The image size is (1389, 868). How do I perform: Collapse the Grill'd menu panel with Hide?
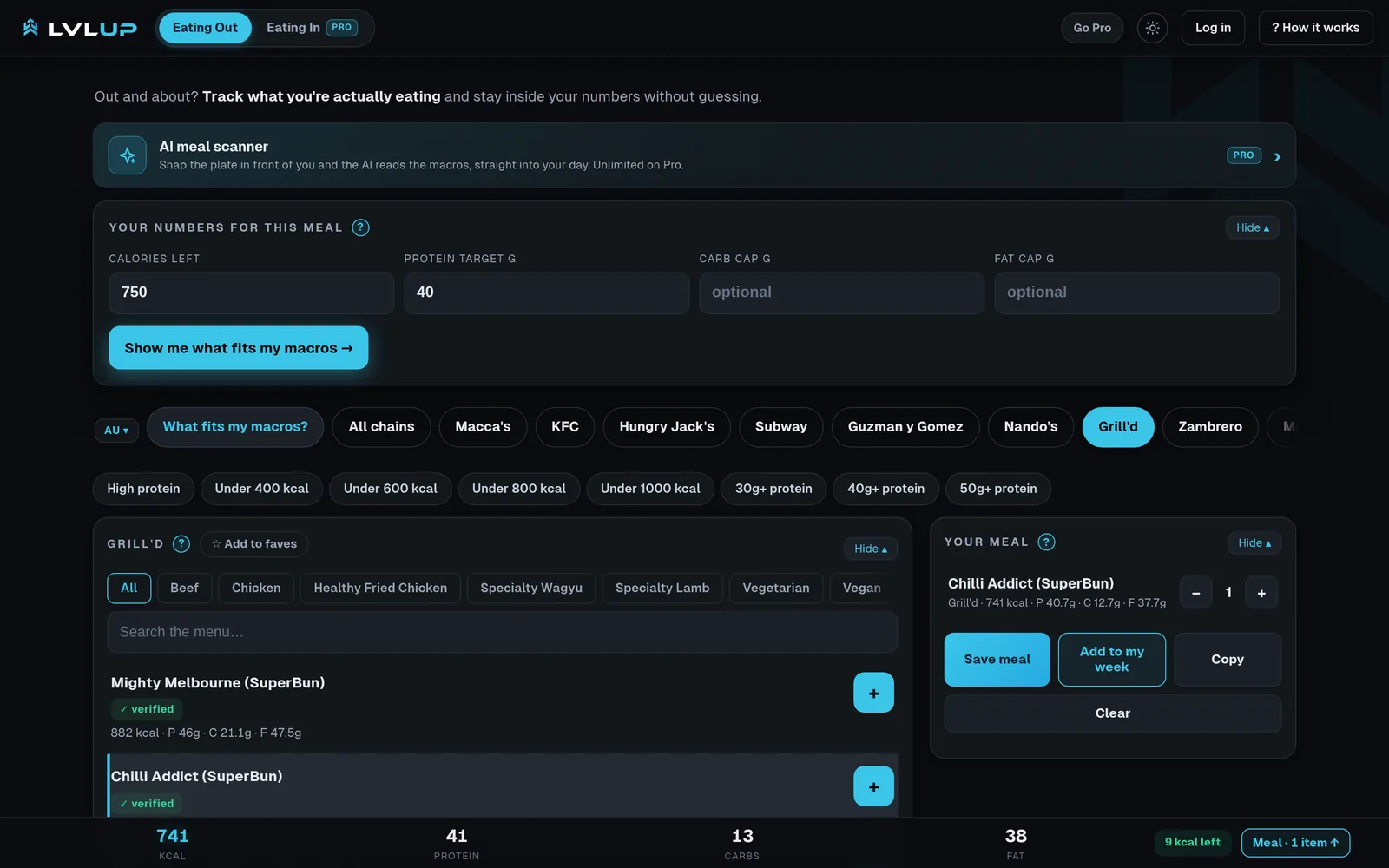tap(871, 549)
